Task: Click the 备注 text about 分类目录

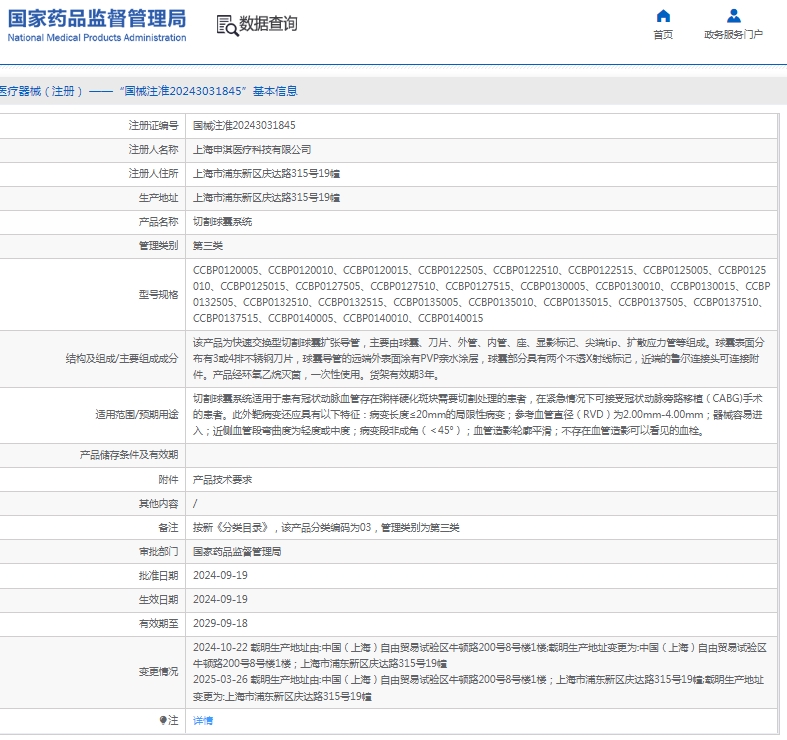Action: point(326,528)
